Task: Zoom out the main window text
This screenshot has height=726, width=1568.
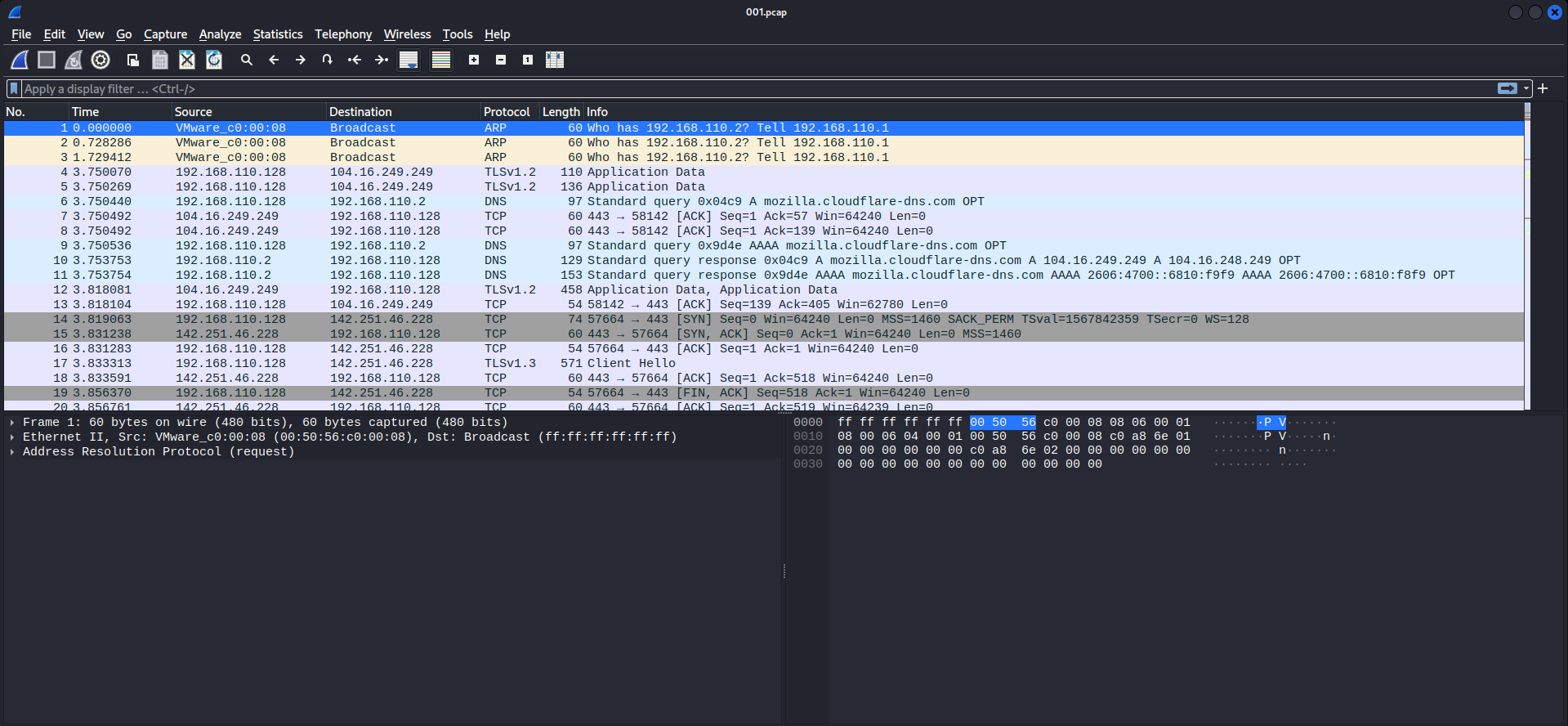Action: pyautogui.click(x=501, y=60)
